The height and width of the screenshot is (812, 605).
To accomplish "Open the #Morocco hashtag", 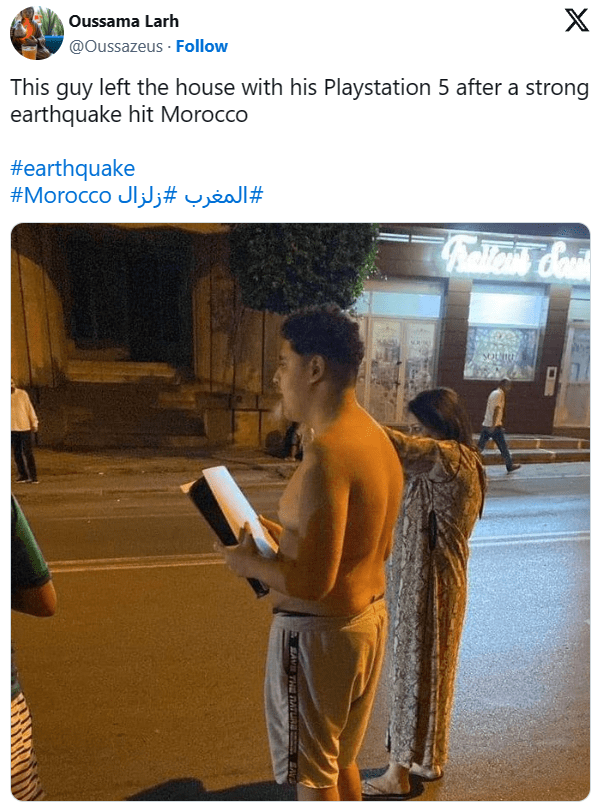I will [61, 196].
